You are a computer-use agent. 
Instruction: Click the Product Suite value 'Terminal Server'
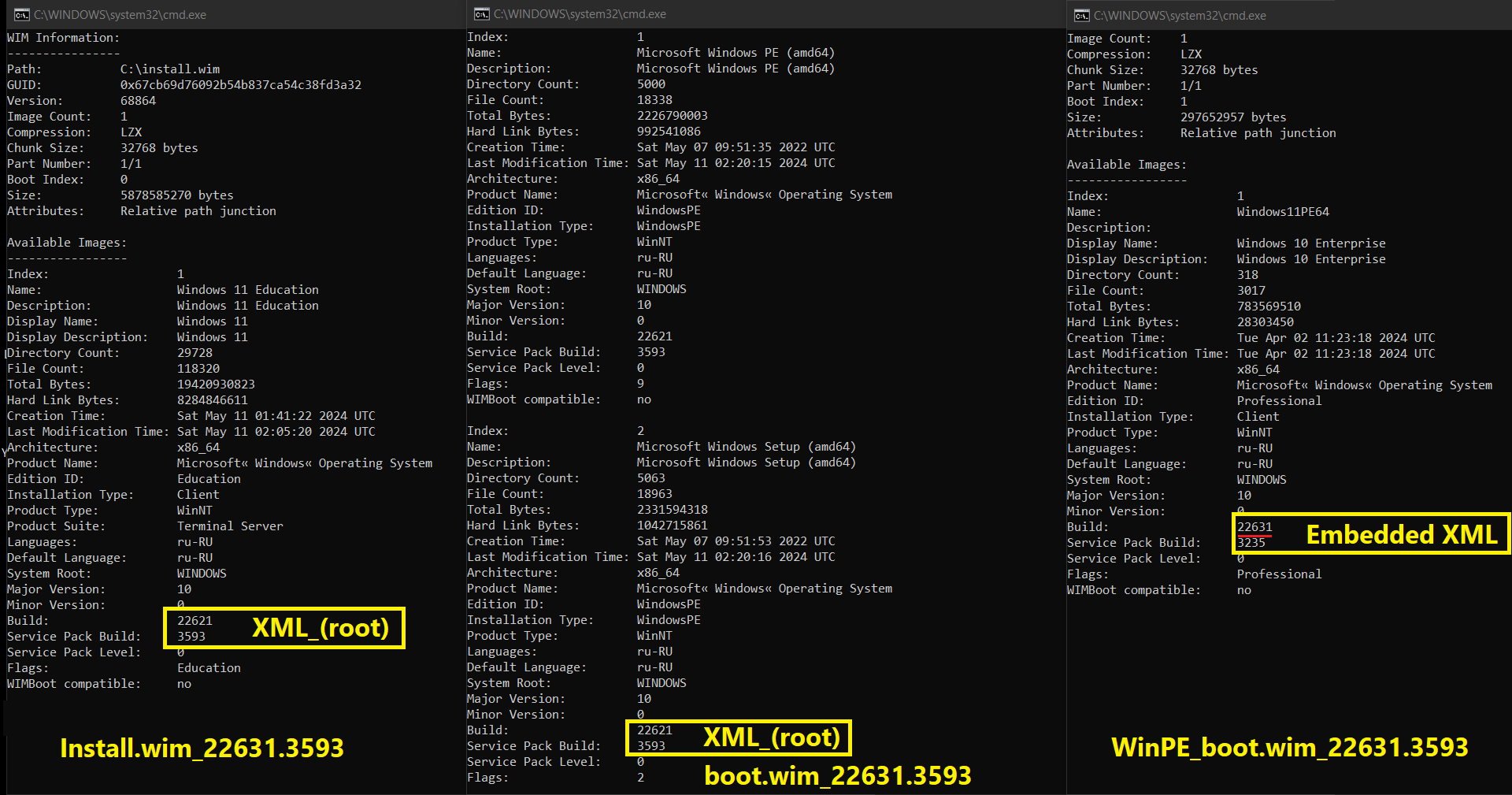point(230,526)
